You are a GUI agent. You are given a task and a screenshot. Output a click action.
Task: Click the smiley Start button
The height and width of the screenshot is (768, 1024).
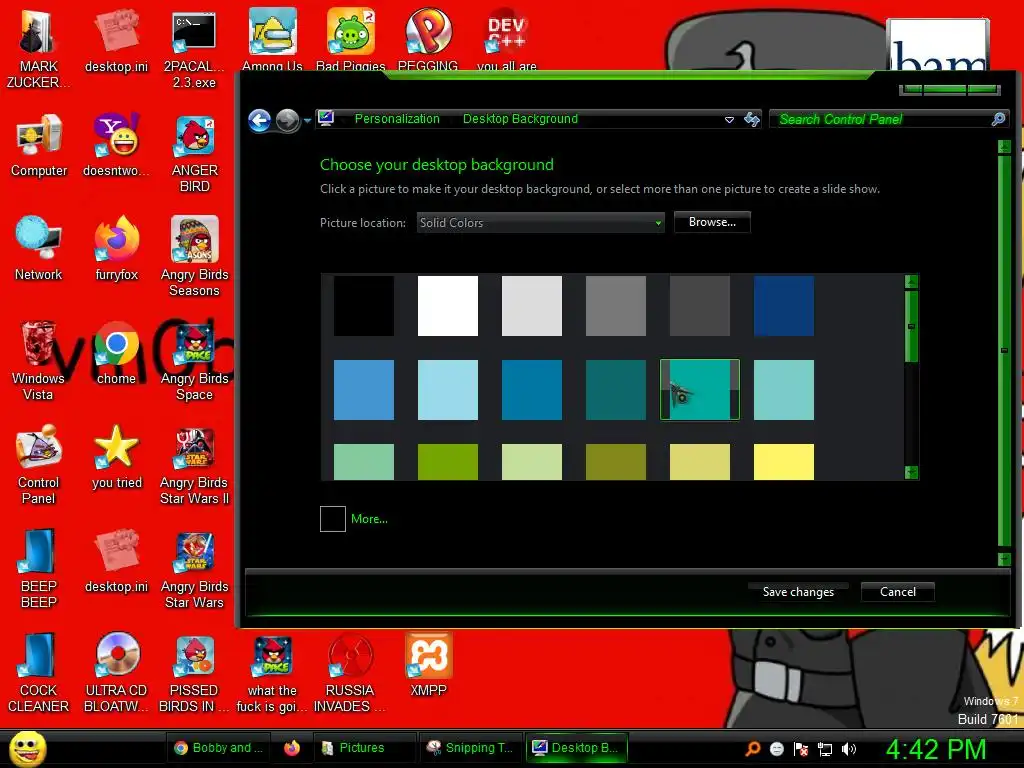click(27, 748)
